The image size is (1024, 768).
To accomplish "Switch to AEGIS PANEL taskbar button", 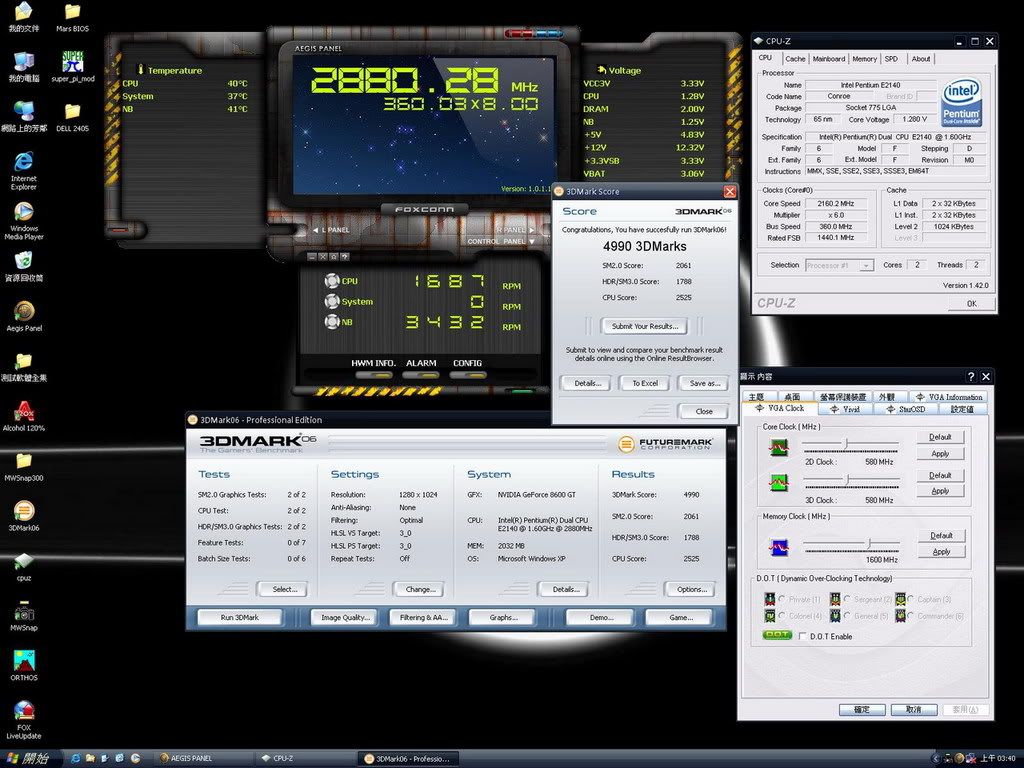I will (202, 758).
